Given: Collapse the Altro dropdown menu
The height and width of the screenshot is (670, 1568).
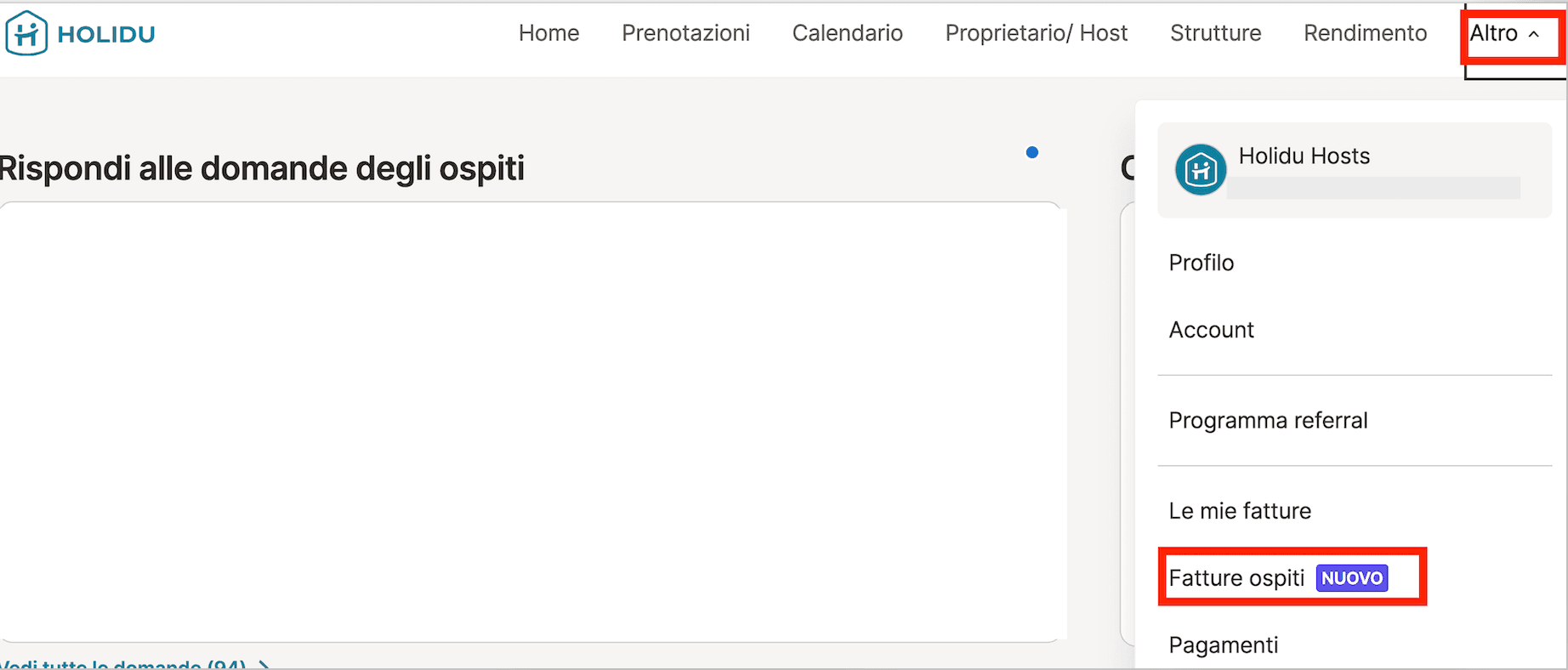Looking at the screenshot, I should point(1503,34).
